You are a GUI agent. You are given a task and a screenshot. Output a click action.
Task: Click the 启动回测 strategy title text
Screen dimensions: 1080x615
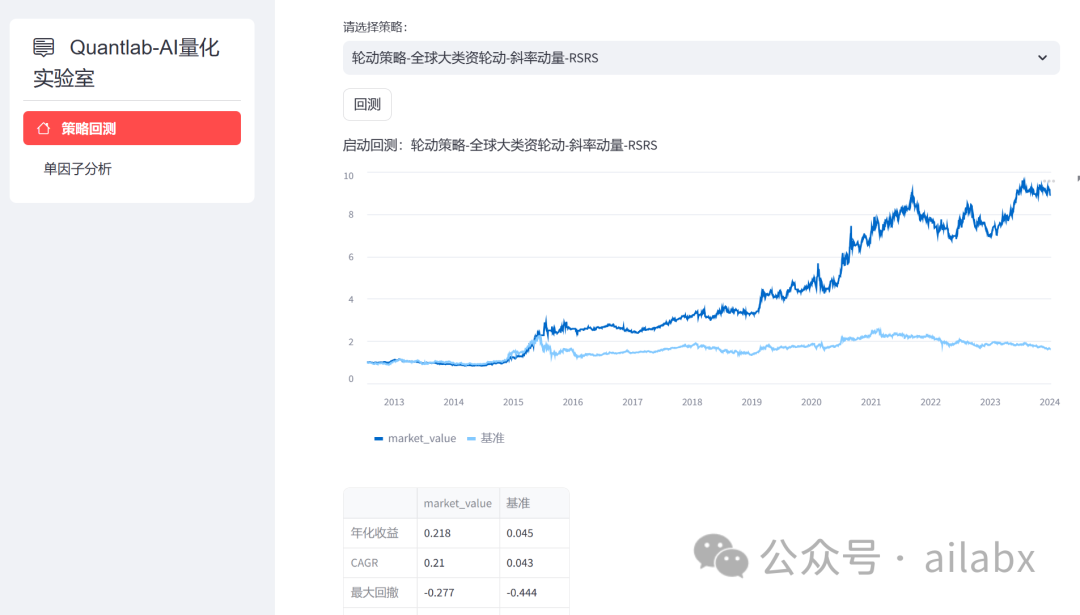tap(500, 145)
